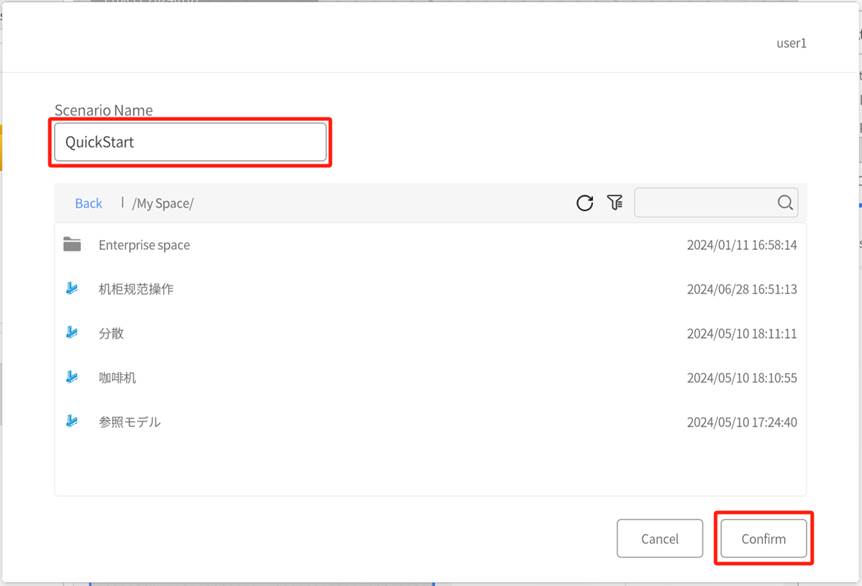The image size is (862, 586).
Task: Click inside the file search box
Action: [x=705, y=203]
